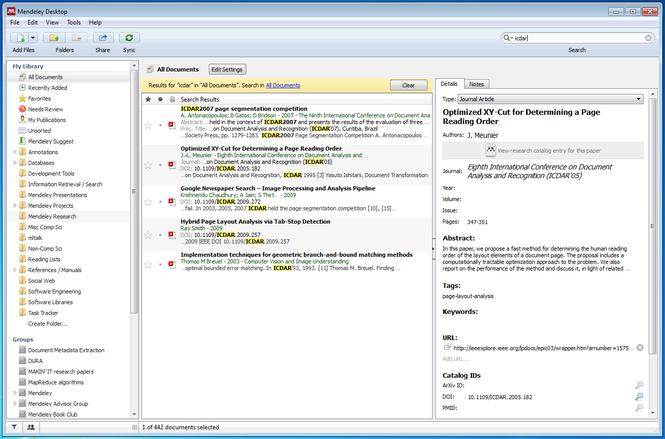
Task: Look up the PMID with magnifier icon
Action: [x=639, y=408]
